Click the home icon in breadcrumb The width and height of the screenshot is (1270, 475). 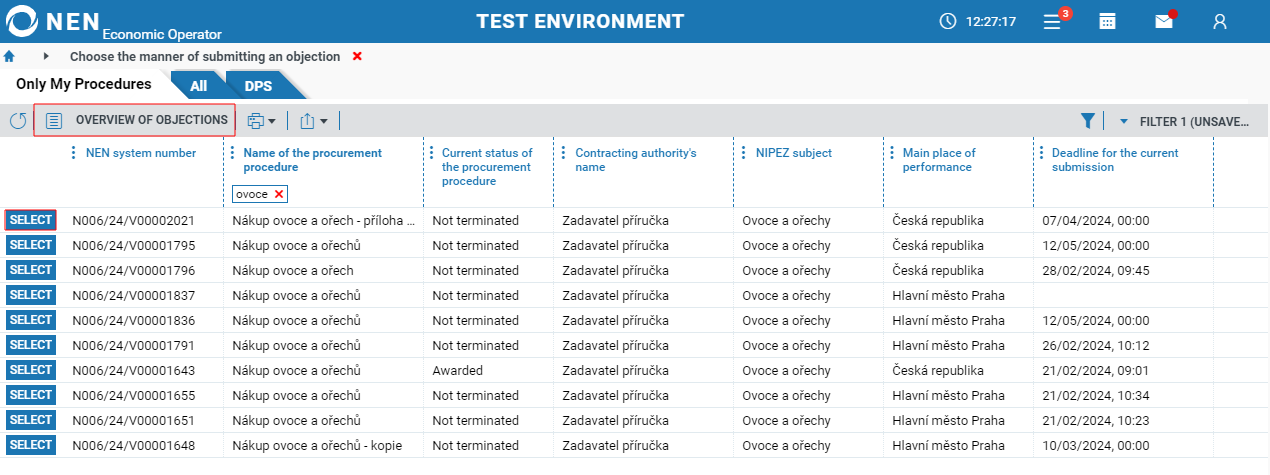click(10, 57)
